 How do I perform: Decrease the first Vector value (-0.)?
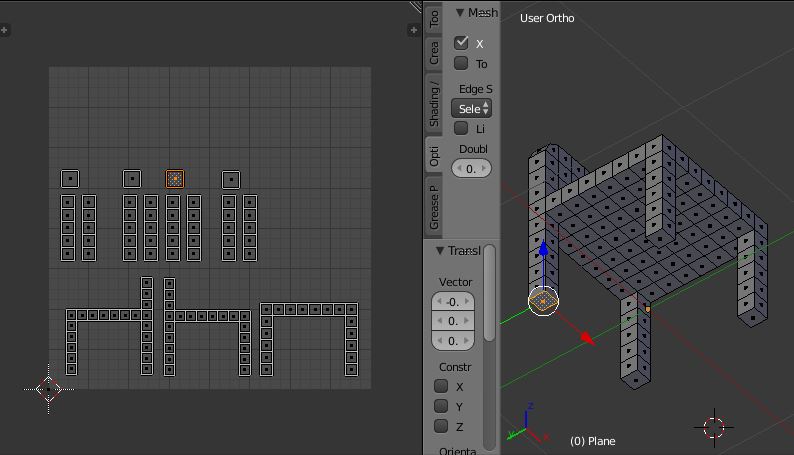(x=439, y=302)
